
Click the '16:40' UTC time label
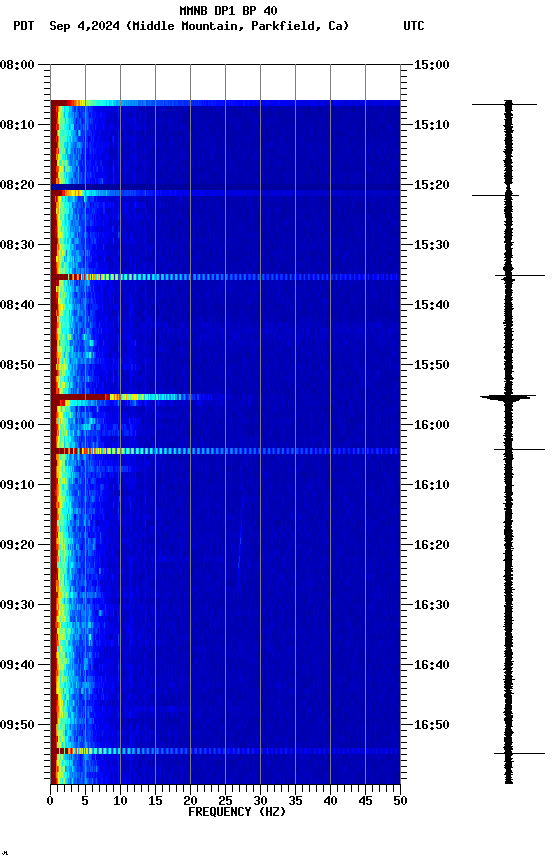click(432, 665)
